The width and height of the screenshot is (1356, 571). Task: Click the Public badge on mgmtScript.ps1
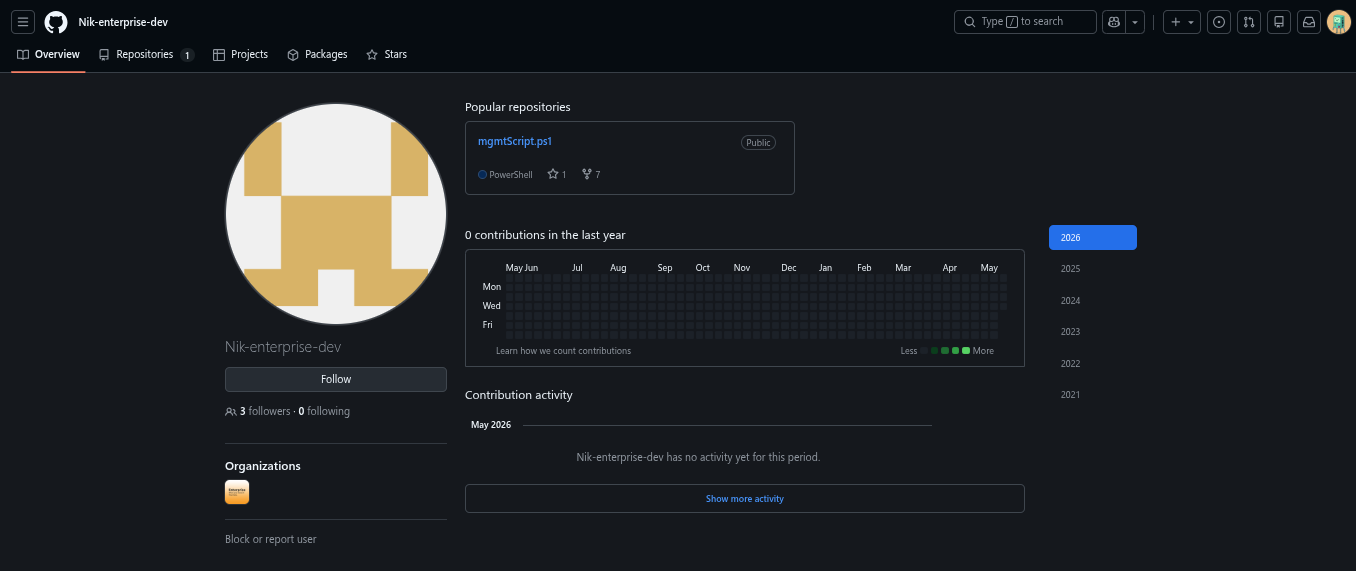tap(759, 143)
